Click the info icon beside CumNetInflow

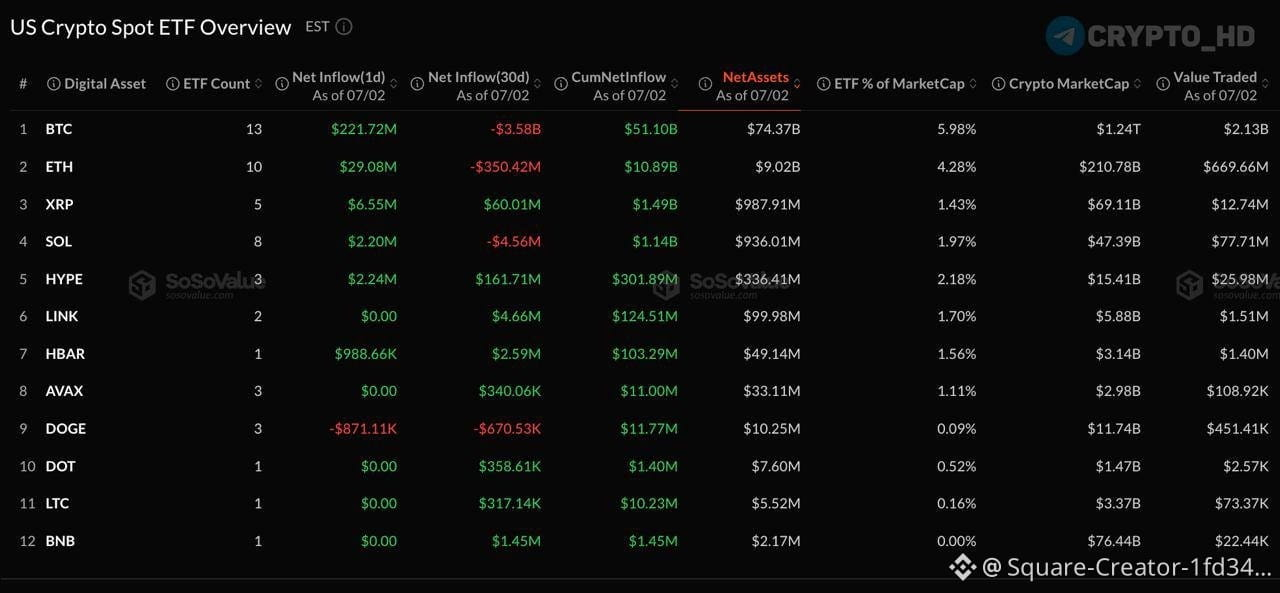click(x=561, y=84)
